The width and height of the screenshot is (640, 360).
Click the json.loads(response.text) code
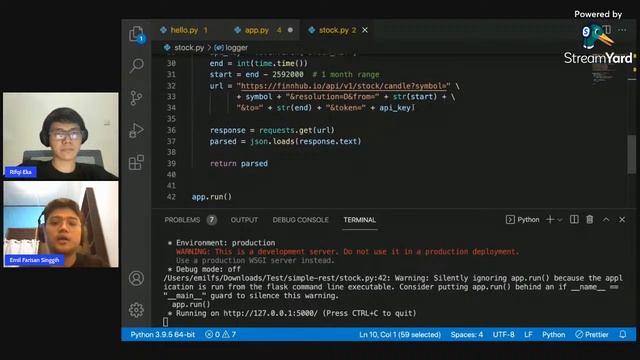305,141
